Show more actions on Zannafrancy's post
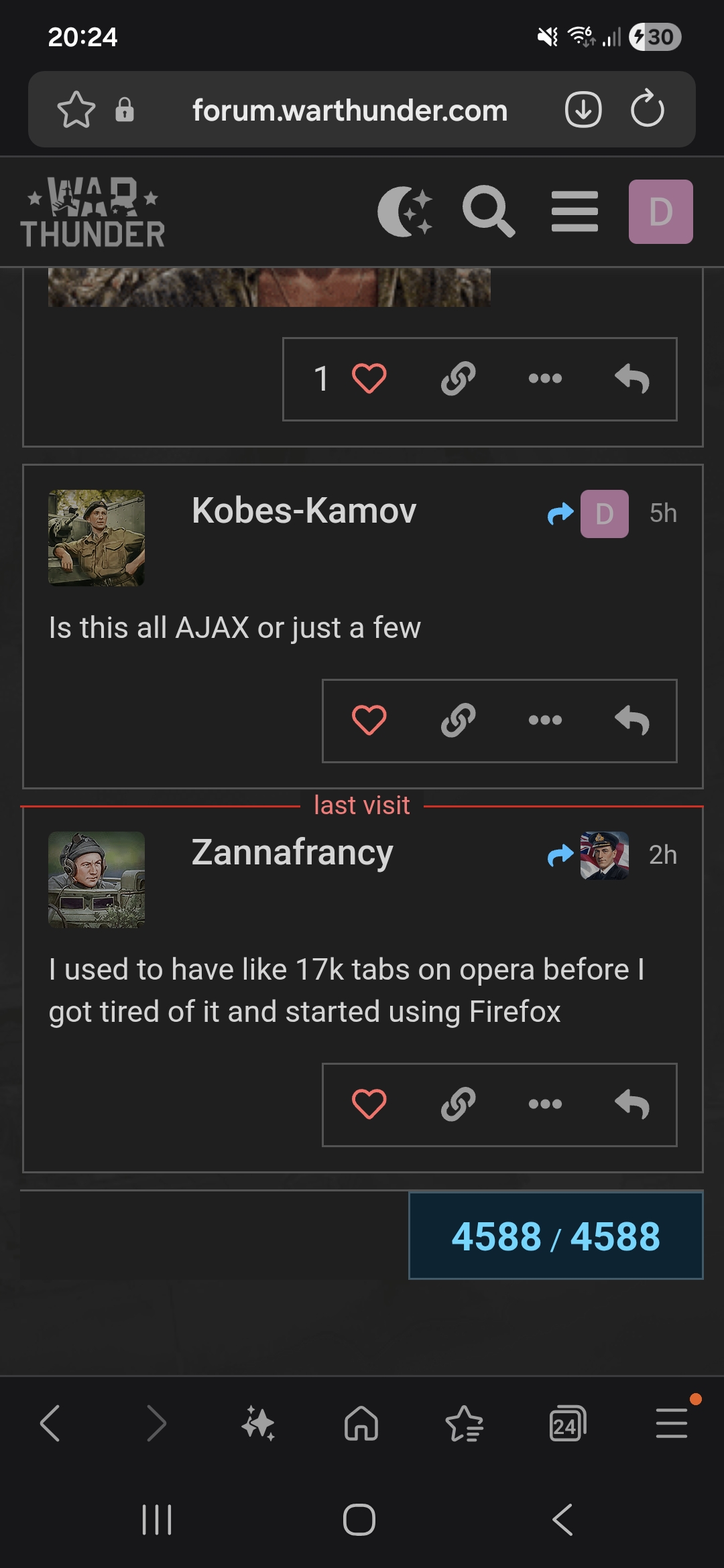 545,1105
